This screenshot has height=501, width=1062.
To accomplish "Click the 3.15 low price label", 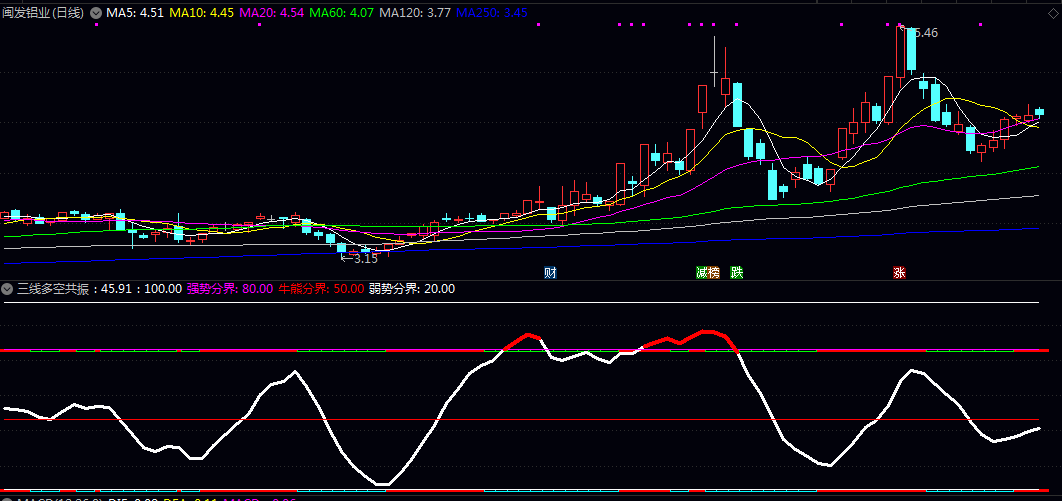I will coord(366,259).
